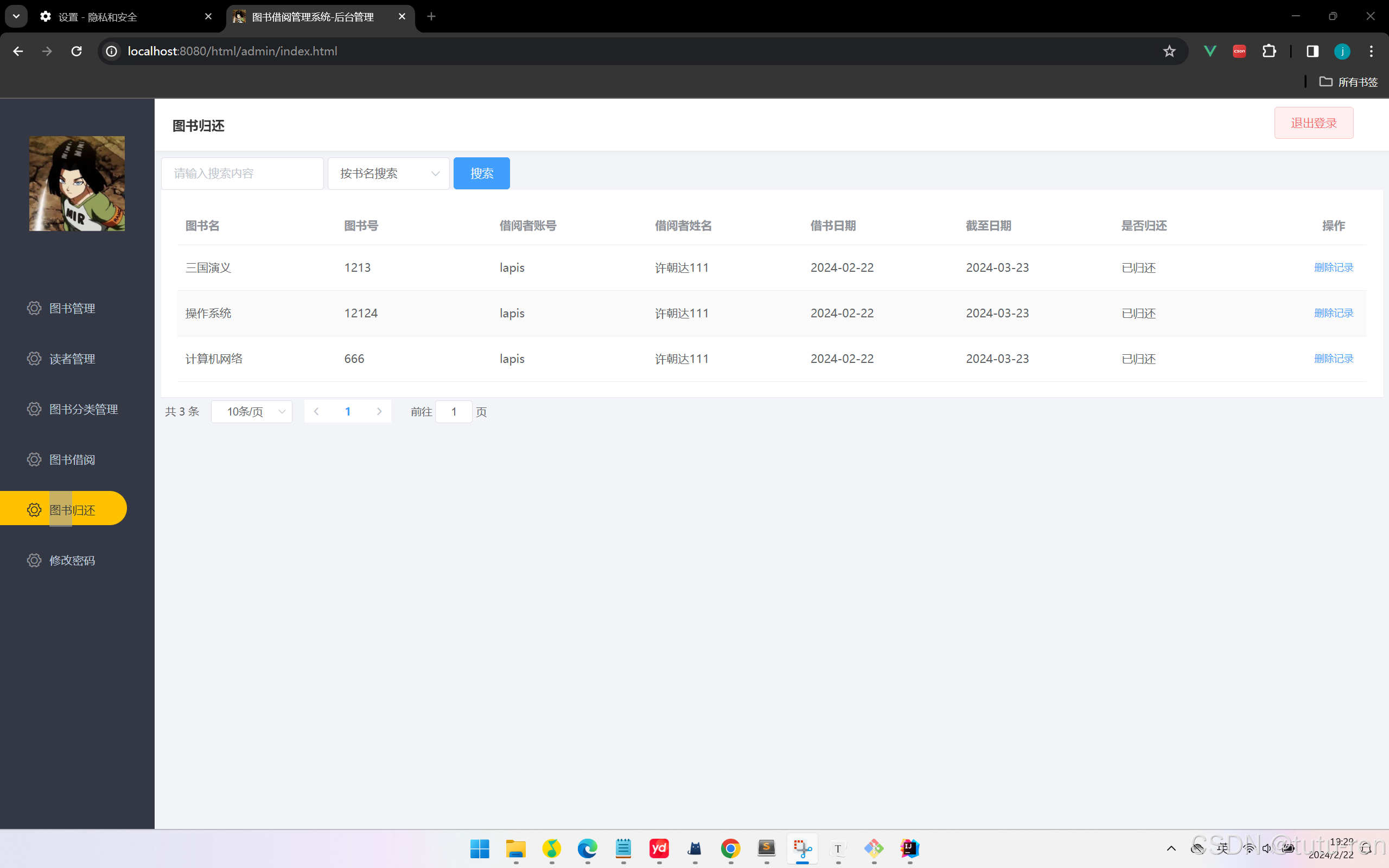Screen dimensions: 1389x868
Task: Open IntelliJ IDEA from the taskbar
Action: (x=910, y=848)
